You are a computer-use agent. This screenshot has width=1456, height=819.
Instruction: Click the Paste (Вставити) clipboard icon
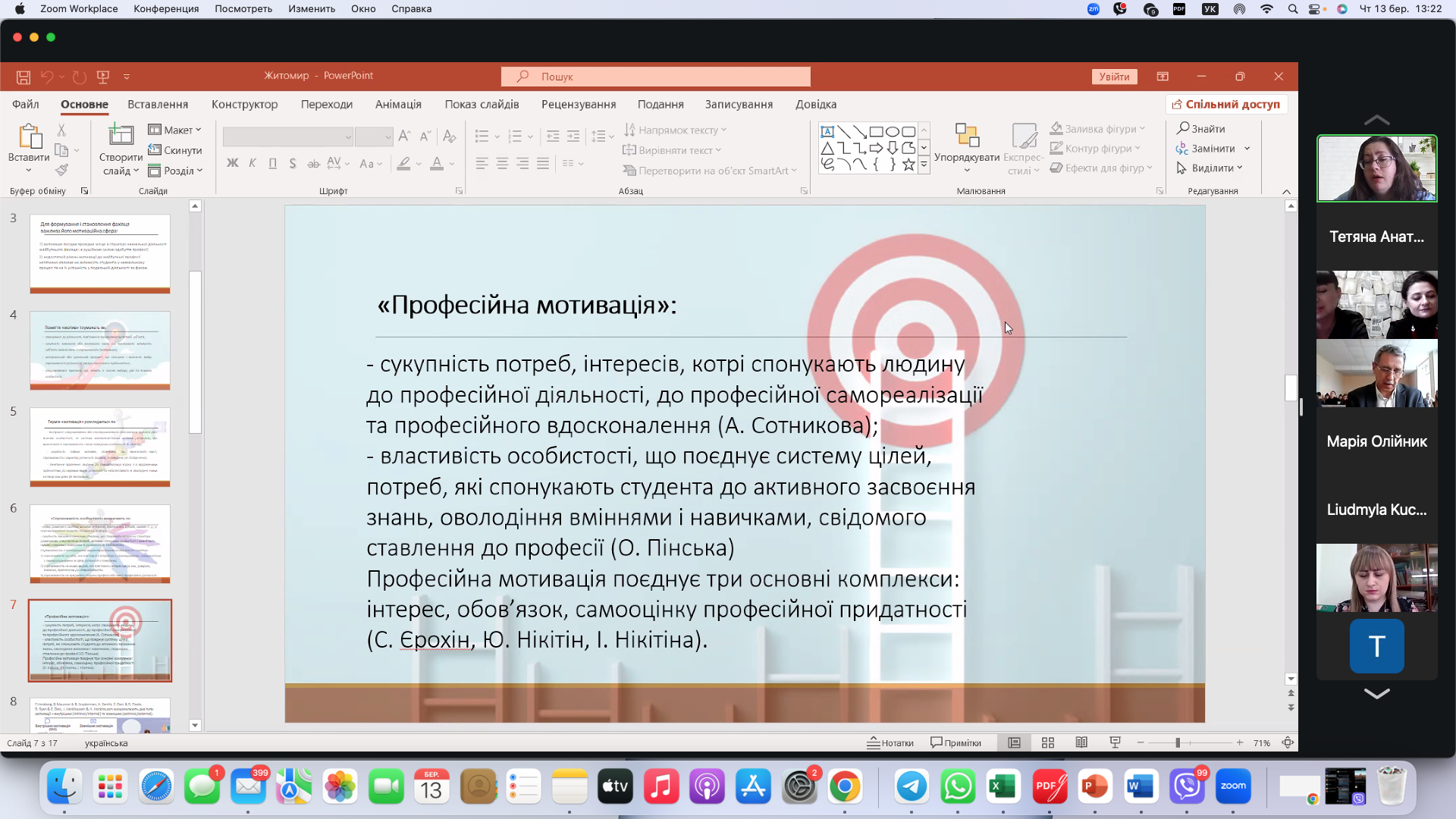[30, 136]
